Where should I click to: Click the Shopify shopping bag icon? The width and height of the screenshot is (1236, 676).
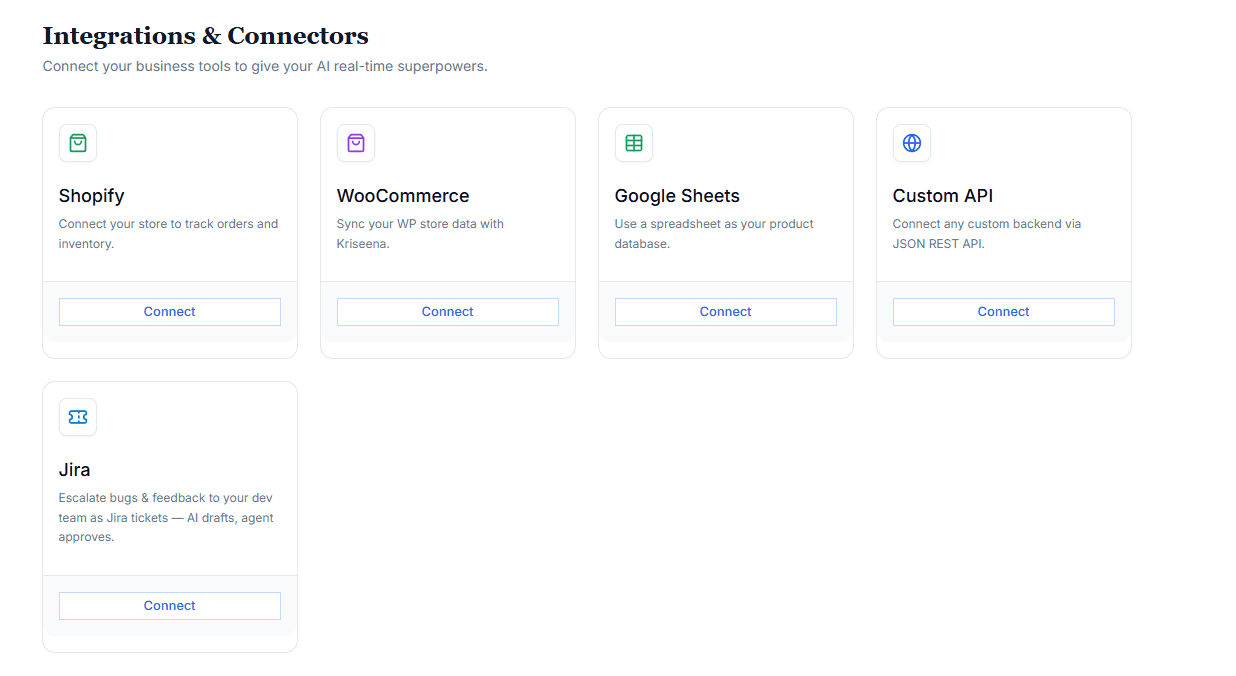tap(78, 143)
